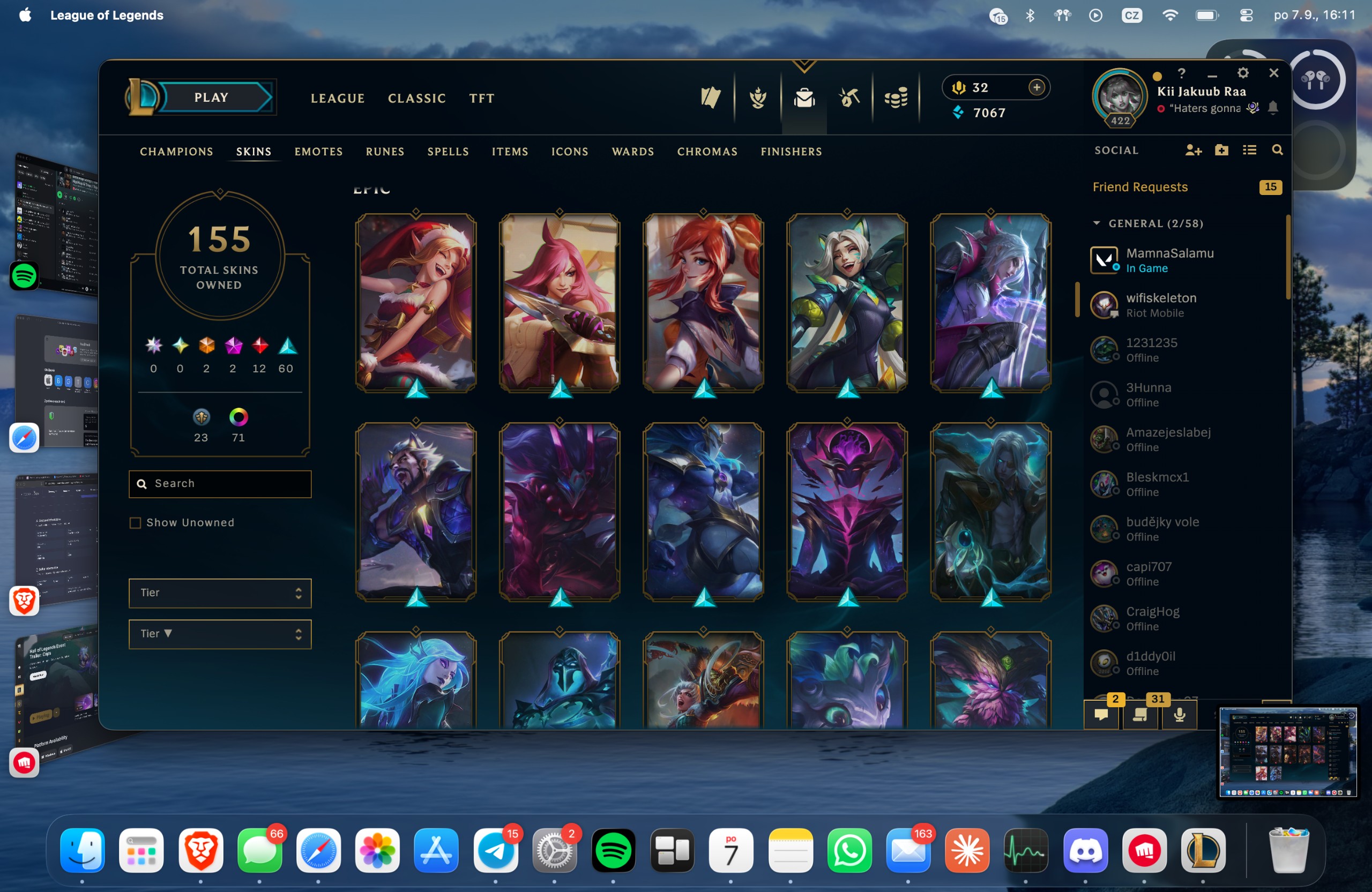Click the PLAY button

click(211, 98)
